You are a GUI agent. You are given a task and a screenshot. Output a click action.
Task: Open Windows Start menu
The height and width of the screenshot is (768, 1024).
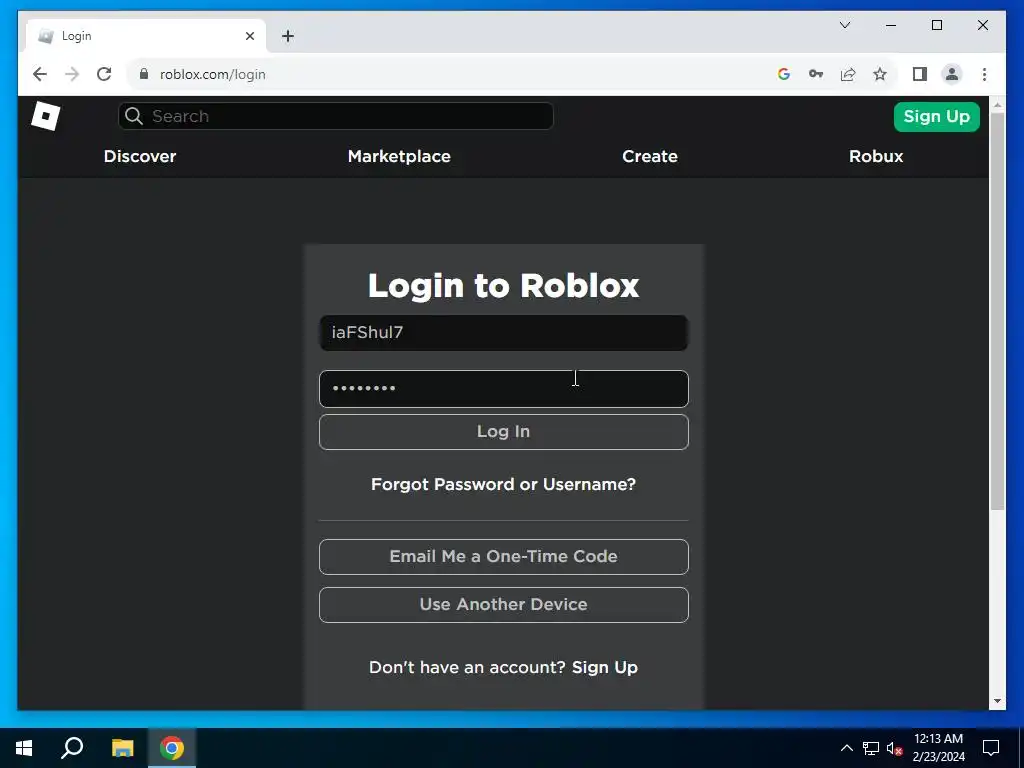[x=24, y=748]
